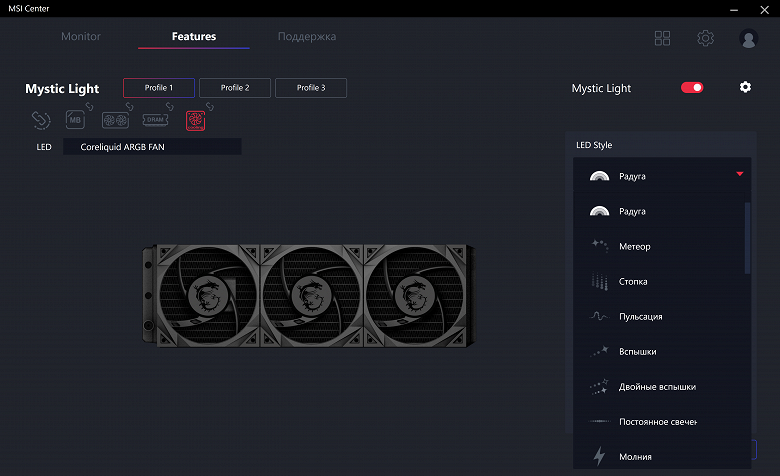Activate Profile 2
Image resolution: width=780 pixels, height=476 pixels.
[x=235, y=88]
